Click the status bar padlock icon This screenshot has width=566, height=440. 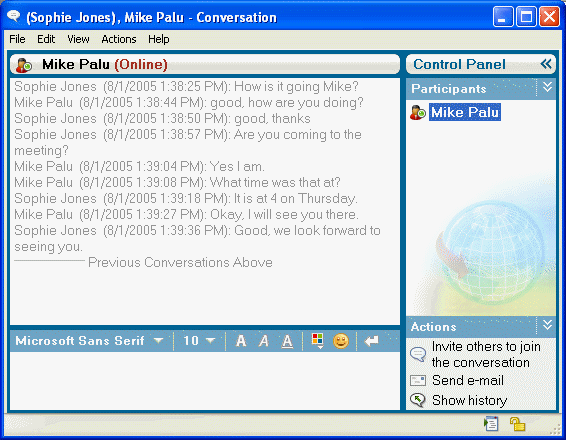[517, 424]
